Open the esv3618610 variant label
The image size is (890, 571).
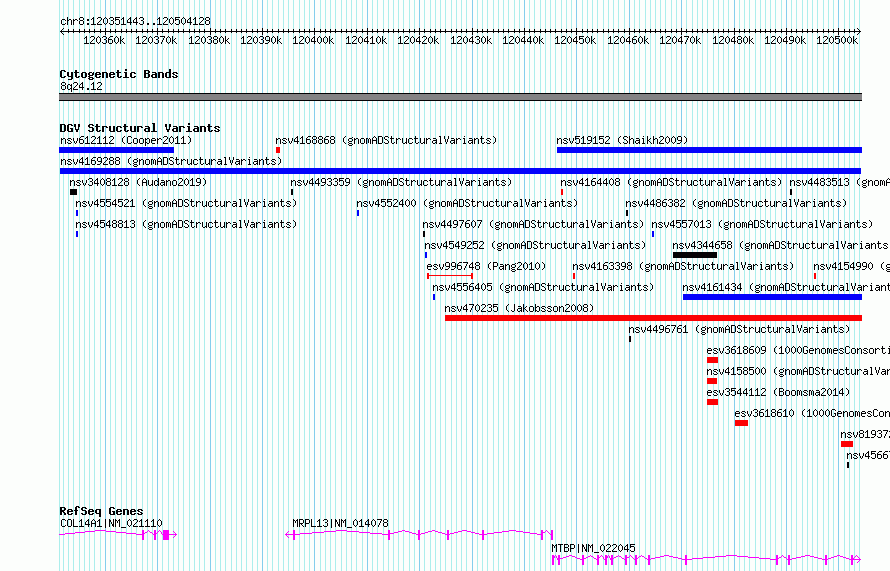pyautogui.click(x=812, y=413)
